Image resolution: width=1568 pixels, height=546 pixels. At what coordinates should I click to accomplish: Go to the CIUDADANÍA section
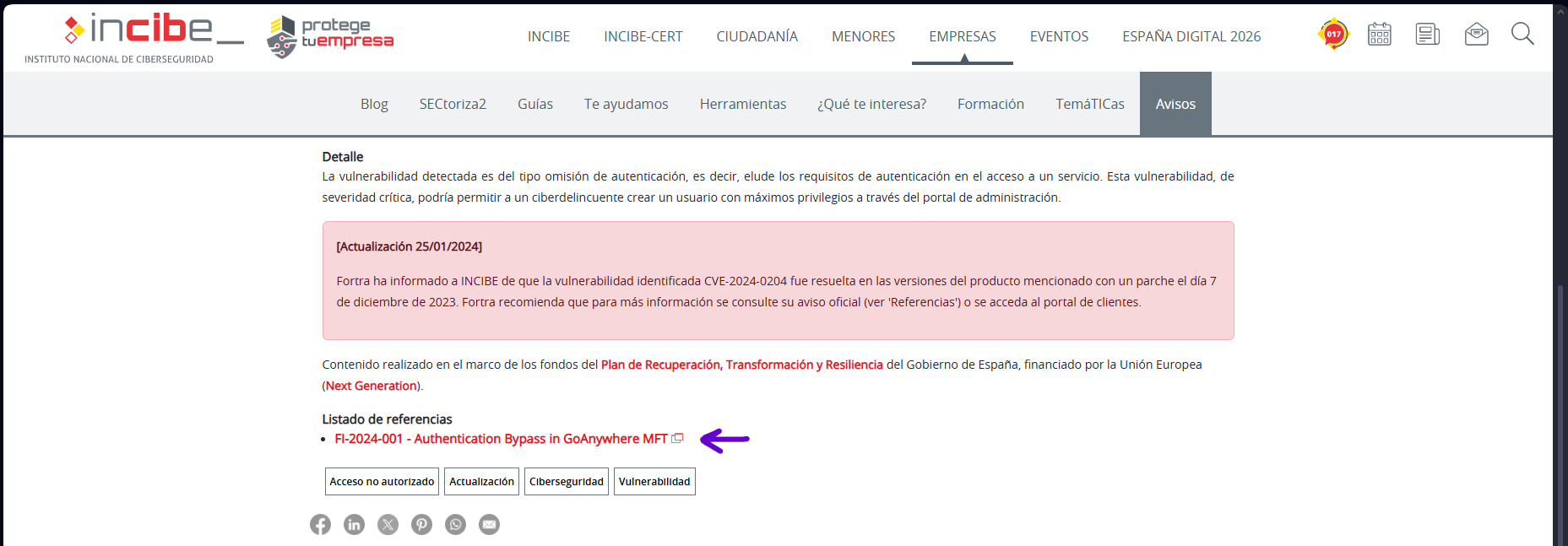click(757, 36)
